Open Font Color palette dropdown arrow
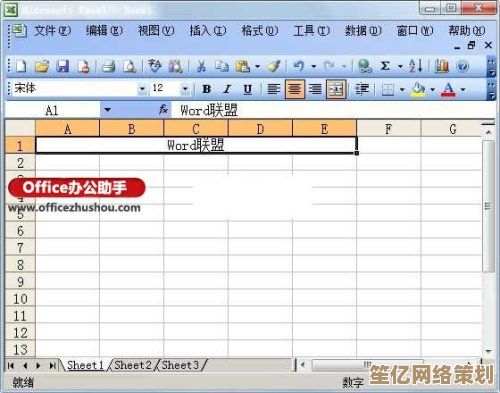The image size is (500, 393). pyautogui.click(x=463, y=89)
